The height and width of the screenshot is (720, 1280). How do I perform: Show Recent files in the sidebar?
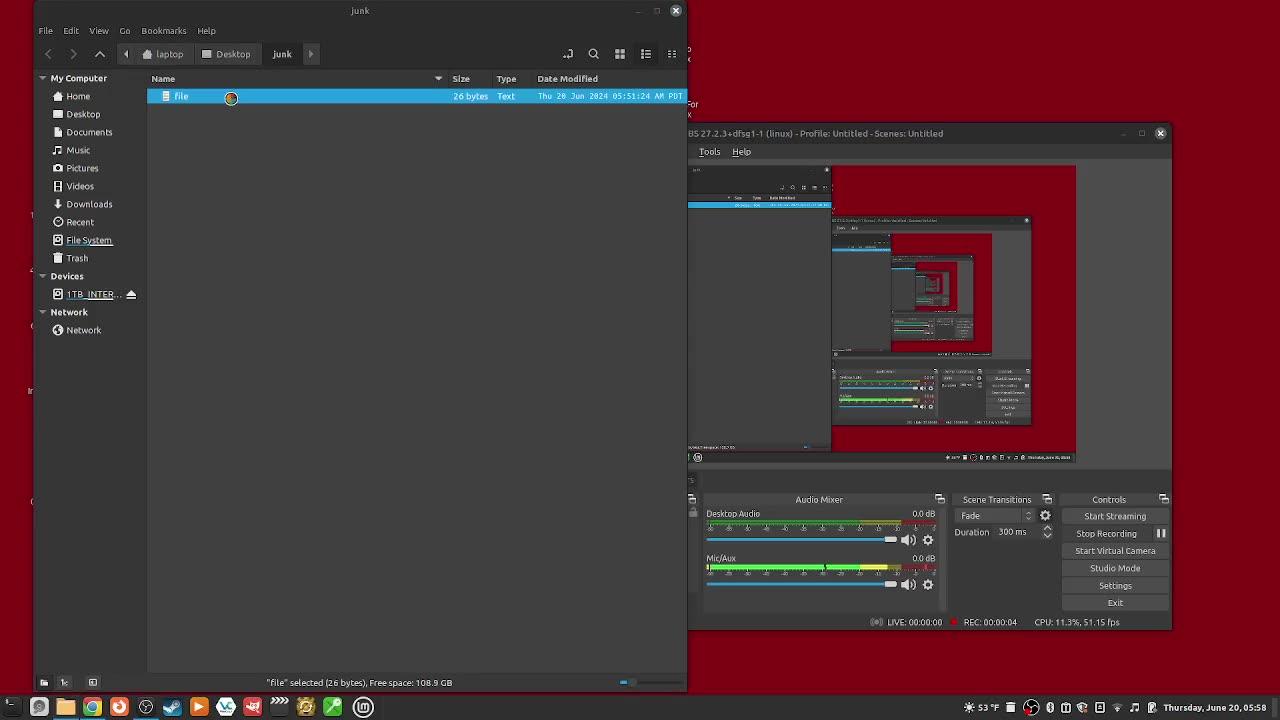[80, 222]
